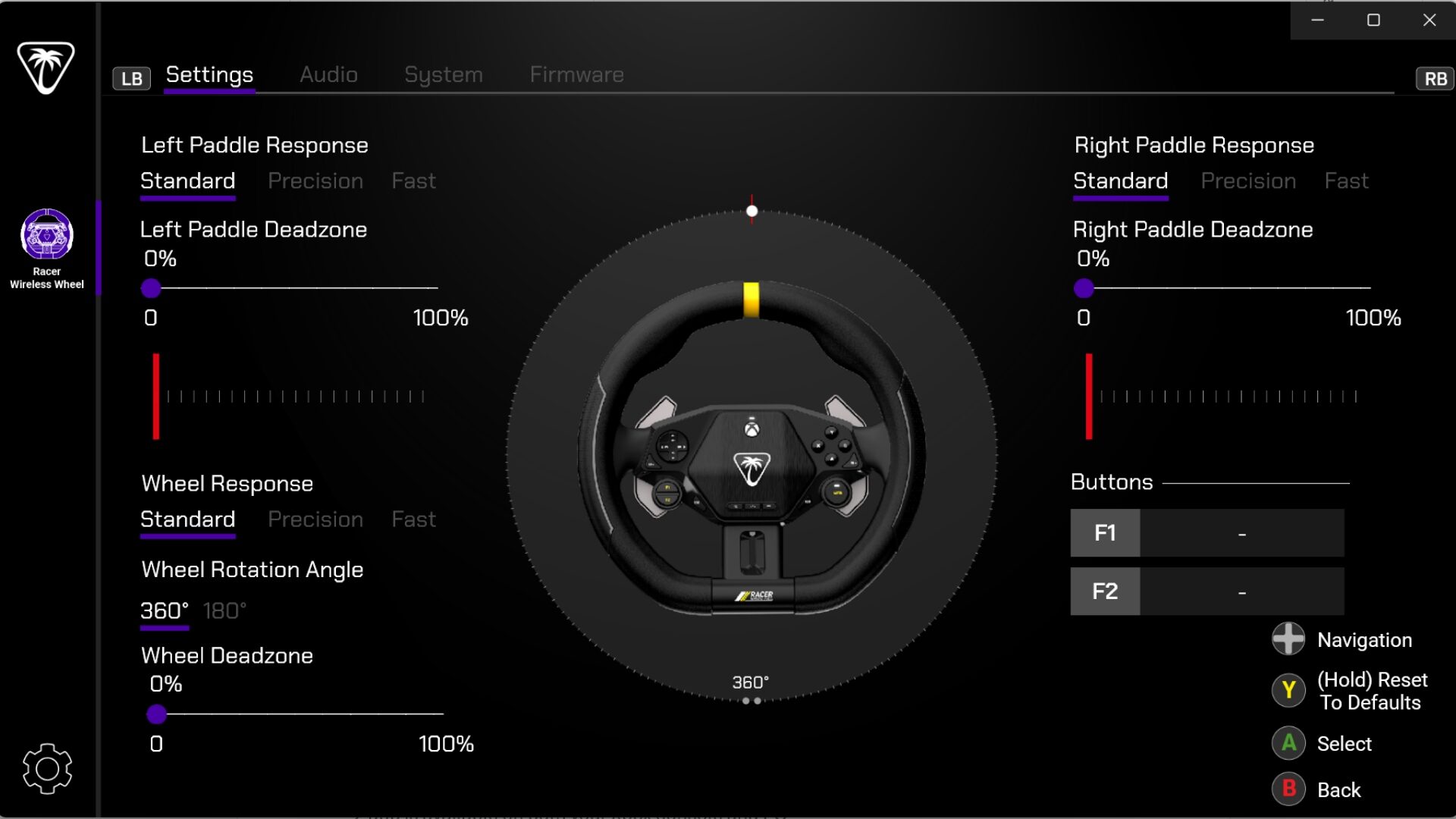This screenshot has width=1456, height=819.
Task: Open the F1 button mapping field
Action: 1241,533
